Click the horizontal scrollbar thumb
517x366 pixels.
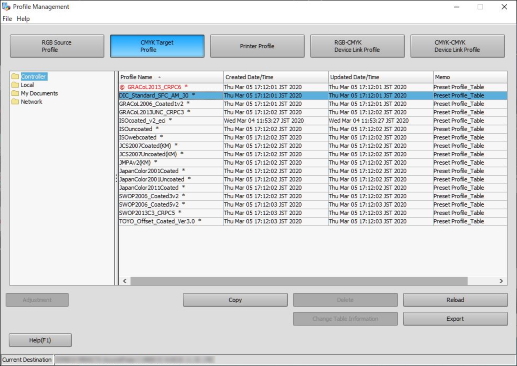pos(299,281)
